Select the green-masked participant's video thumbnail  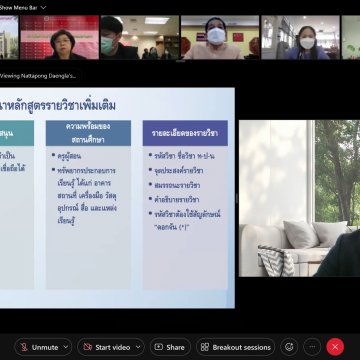click(140, 37)
